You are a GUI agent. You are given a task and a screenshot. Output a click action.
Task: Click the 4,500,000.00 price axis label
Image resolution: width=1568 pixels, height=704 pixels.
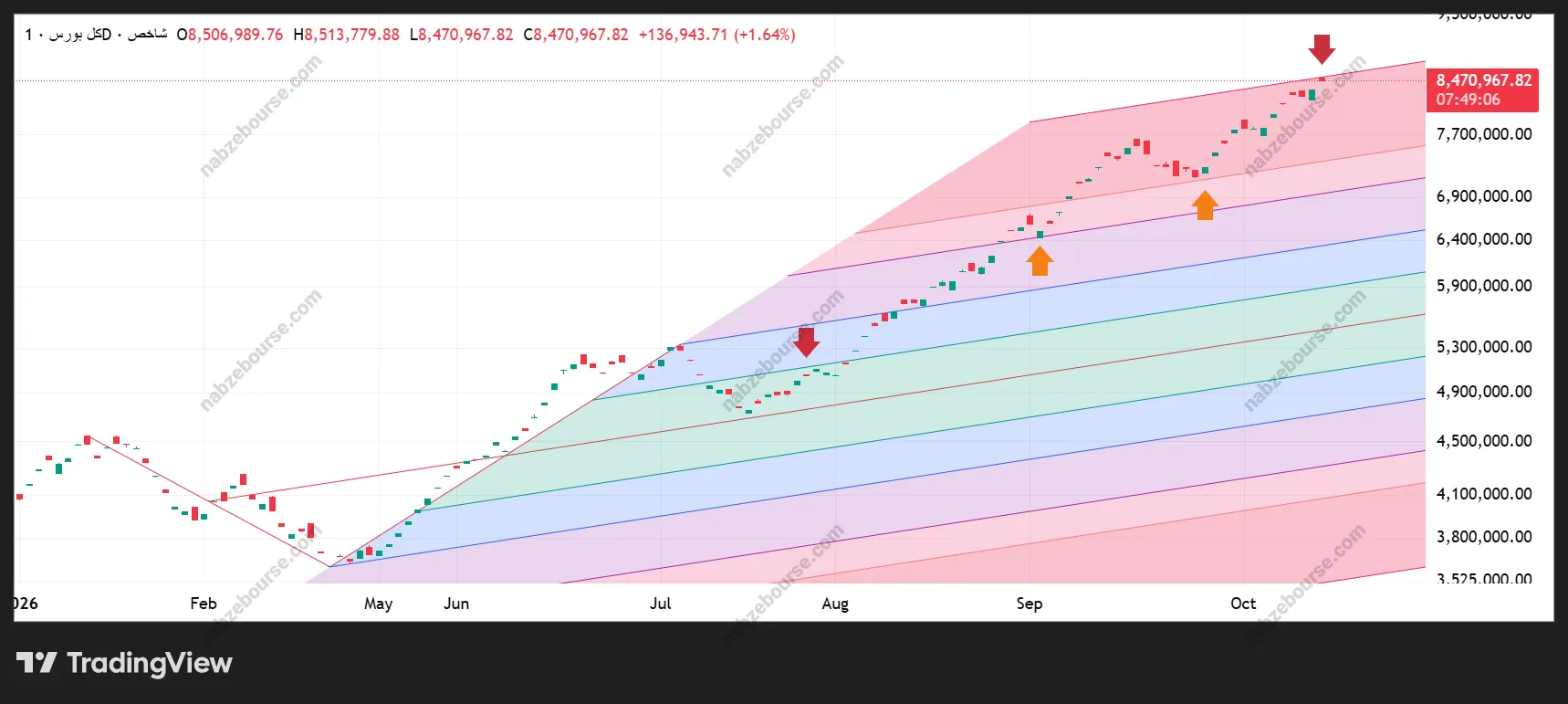tap(1484, 441)
